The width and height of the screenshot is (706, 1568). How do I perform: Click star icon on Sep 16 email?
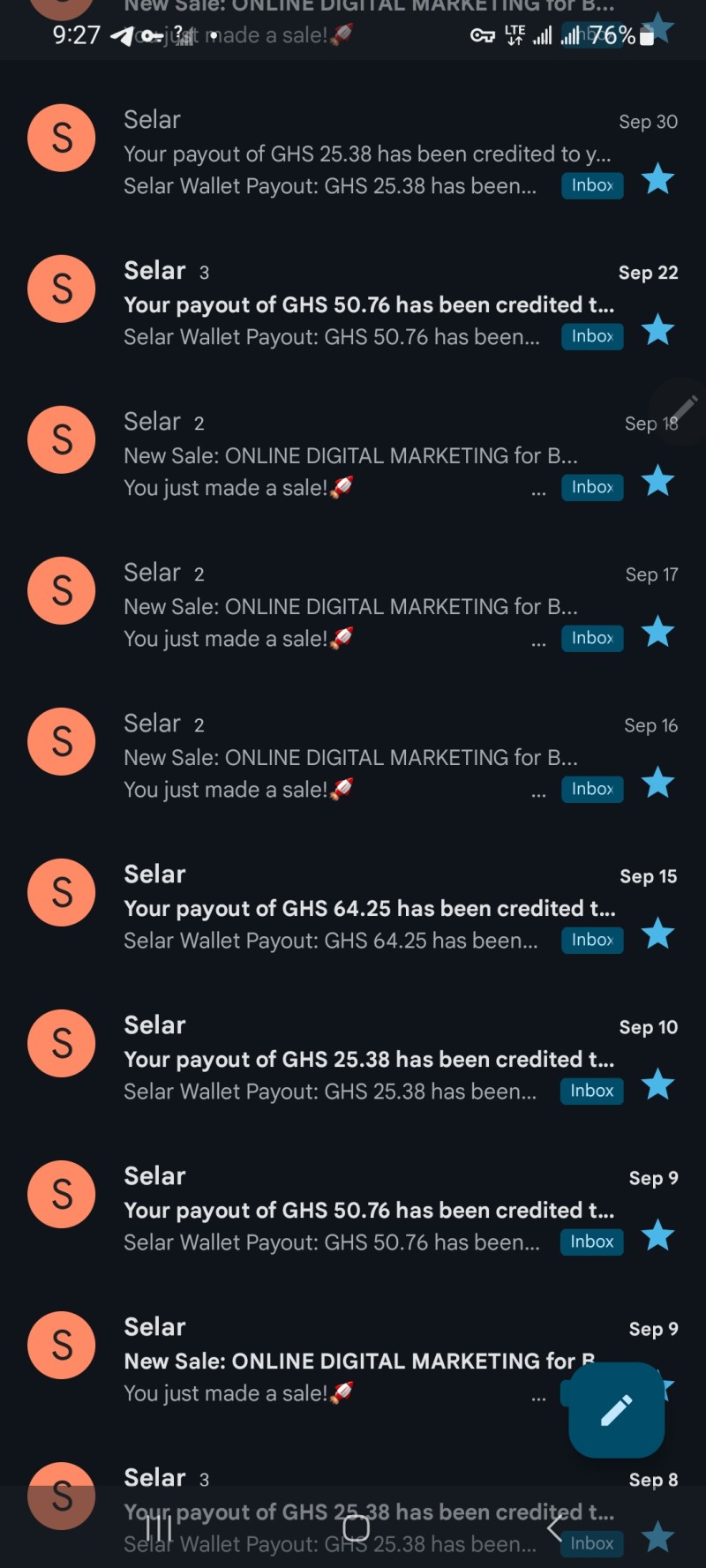click(x=657, y=783)
